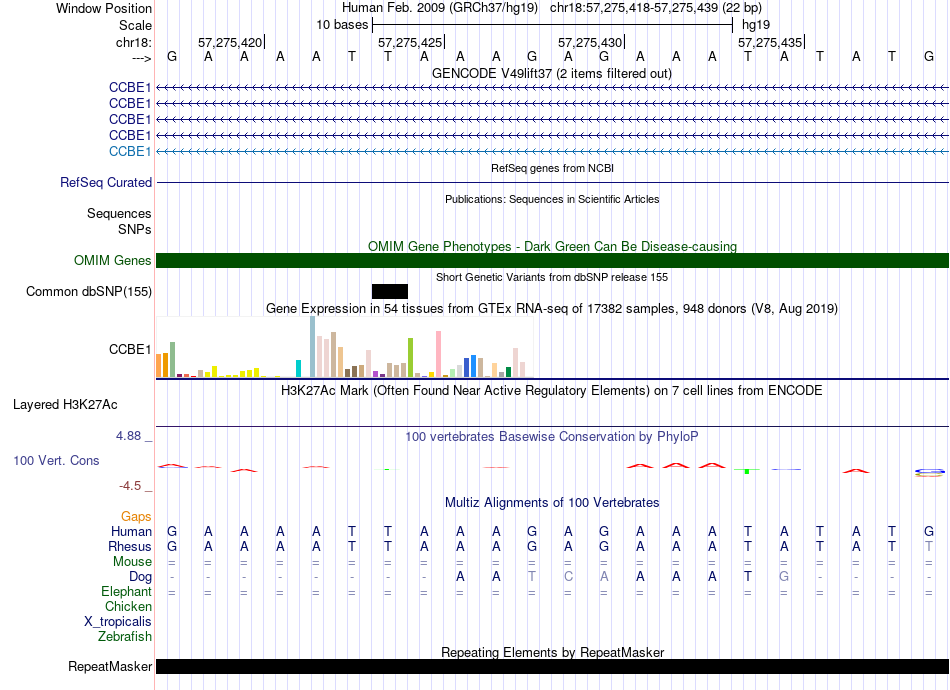Click the faded T mismatch ending Rhesus row
The height and width of the screenshot is (690, 950).
[928, 546]
